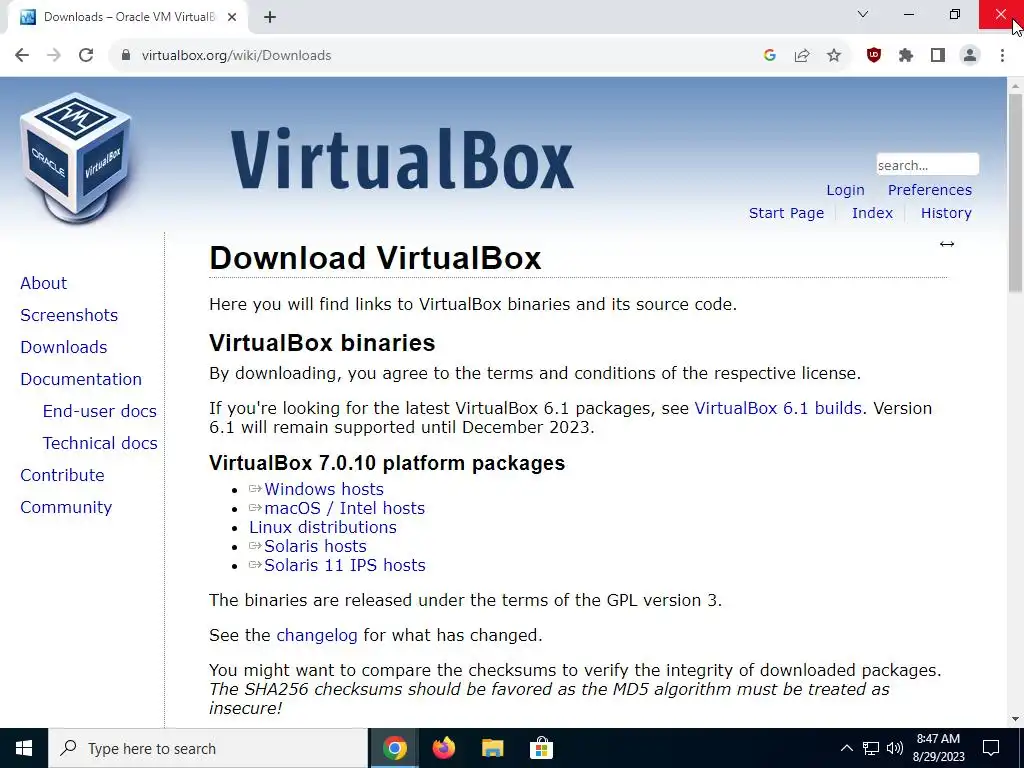Click the scrollbar down arrow
The width and height of the screenshot is (1024, 768).
[x=1016, y=720]
